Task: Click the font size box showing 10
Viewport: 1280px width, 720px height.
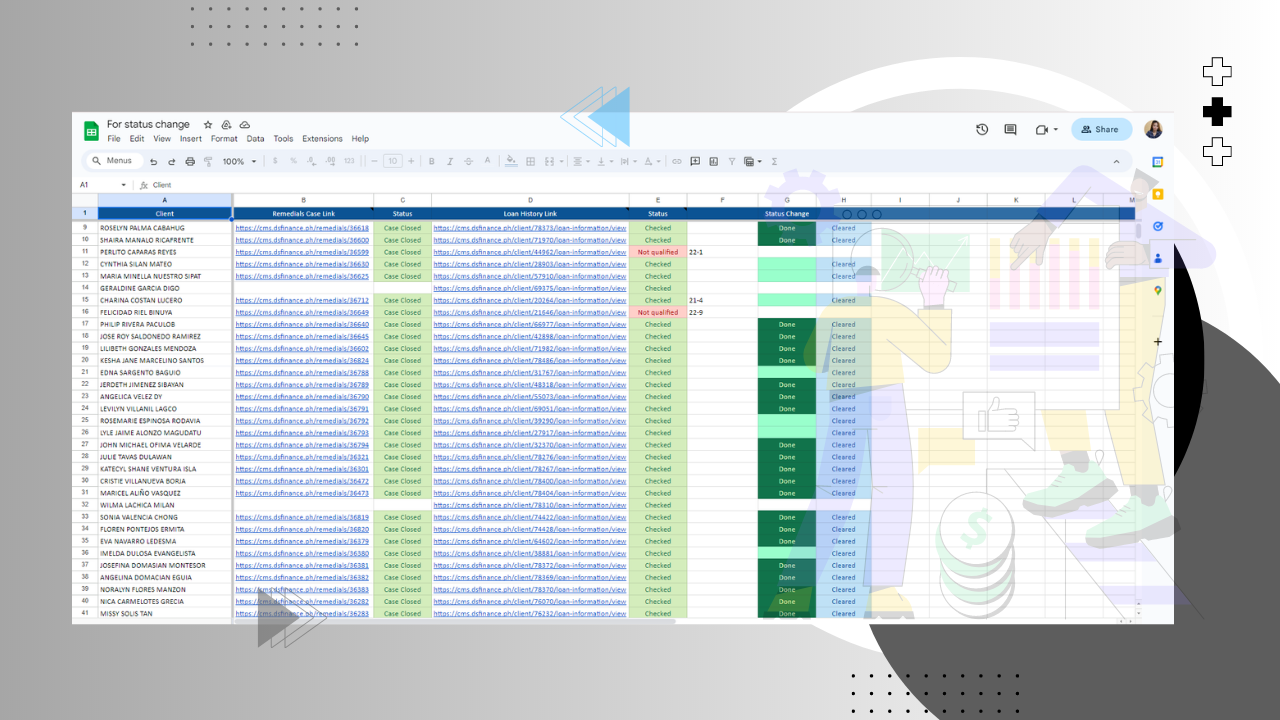Action: click(x=392, y=161)
